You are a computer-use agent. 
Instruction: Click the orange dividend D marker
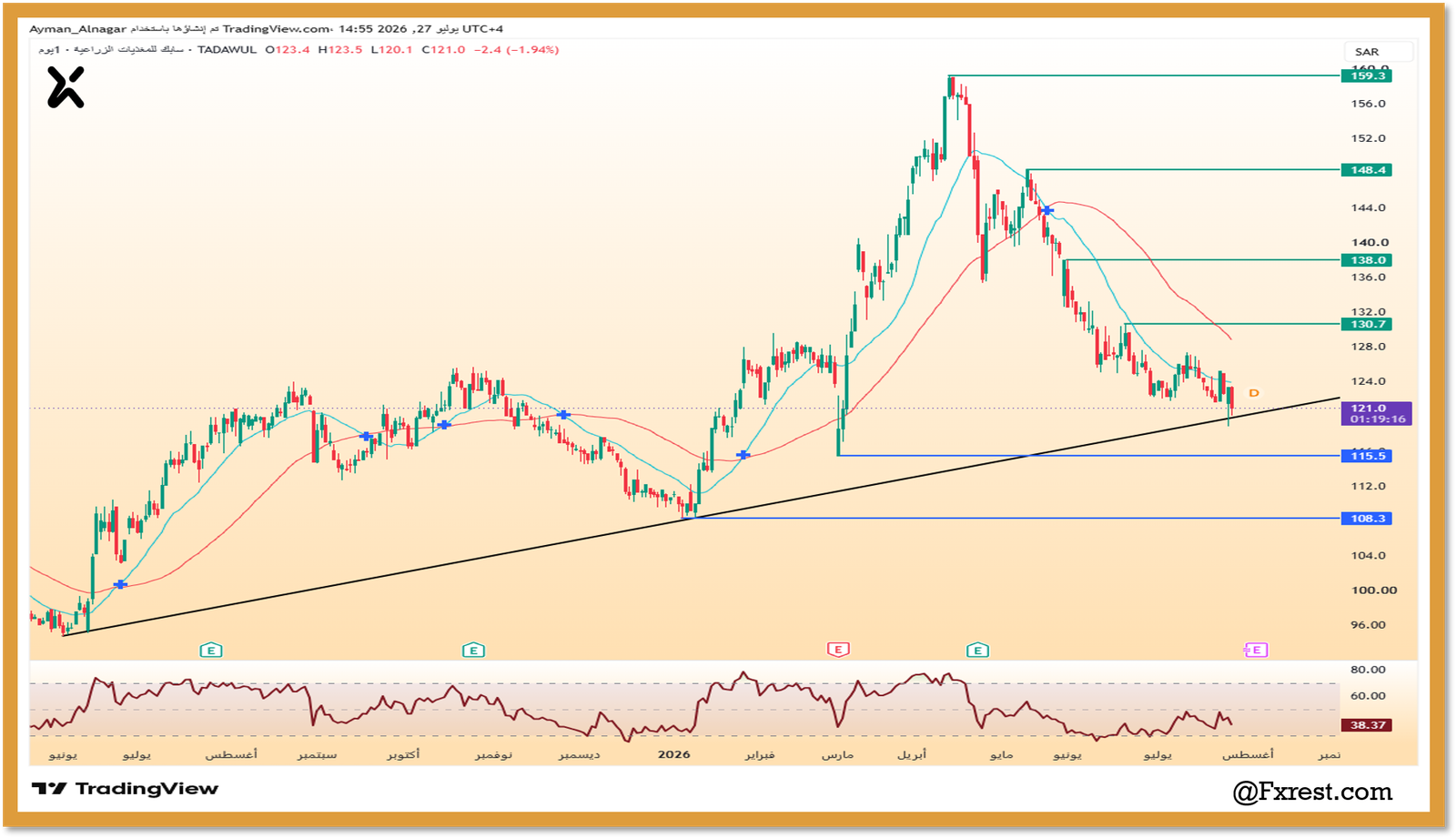point(1253,393)
